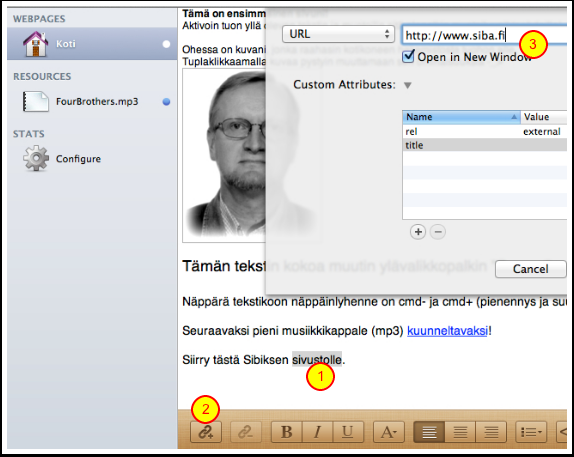Toggle italic formatting
574x457 pixels.
pos(317,432)
